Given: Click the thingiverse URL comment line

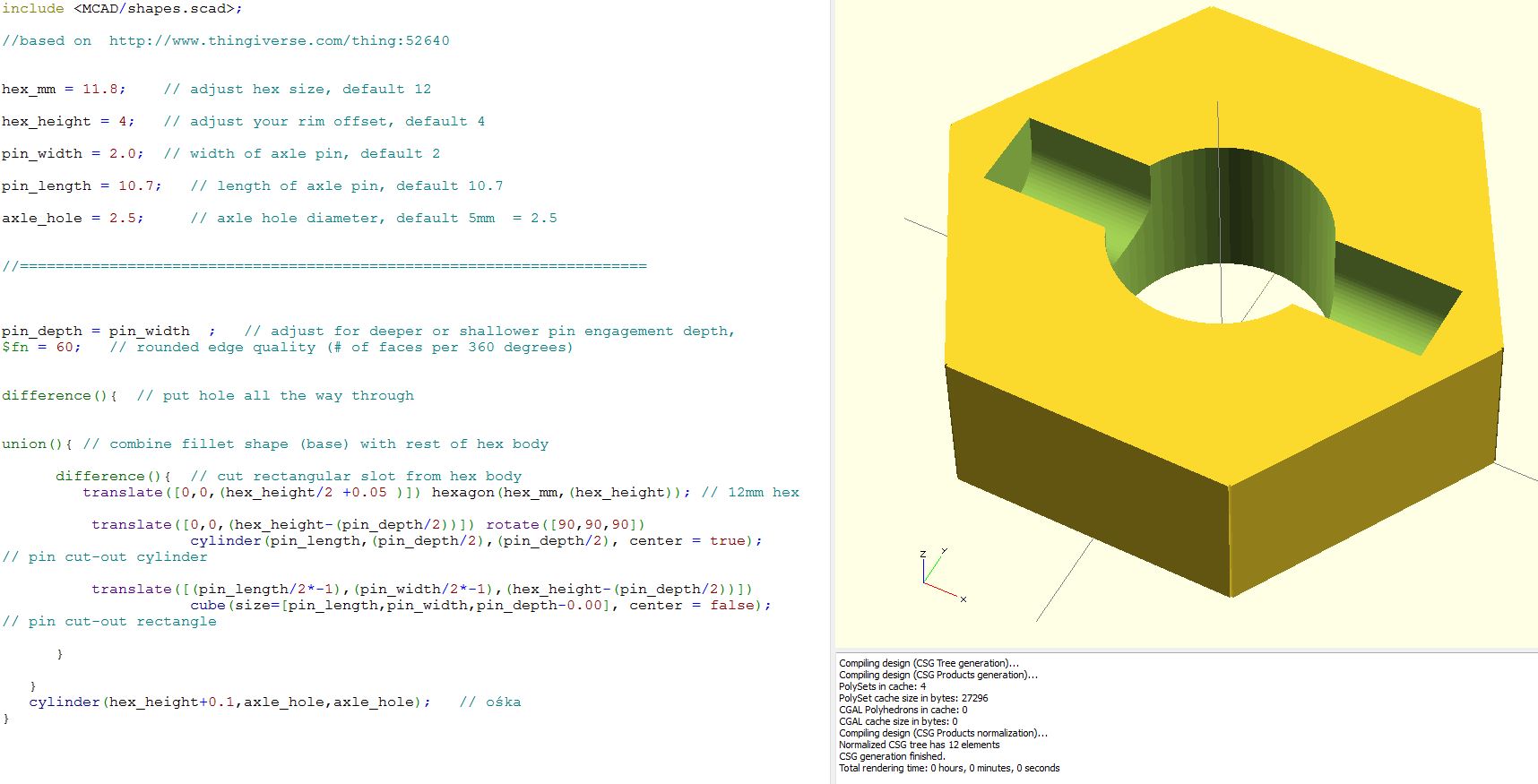Looking at the screenshot, I should [x=226, y=40].
